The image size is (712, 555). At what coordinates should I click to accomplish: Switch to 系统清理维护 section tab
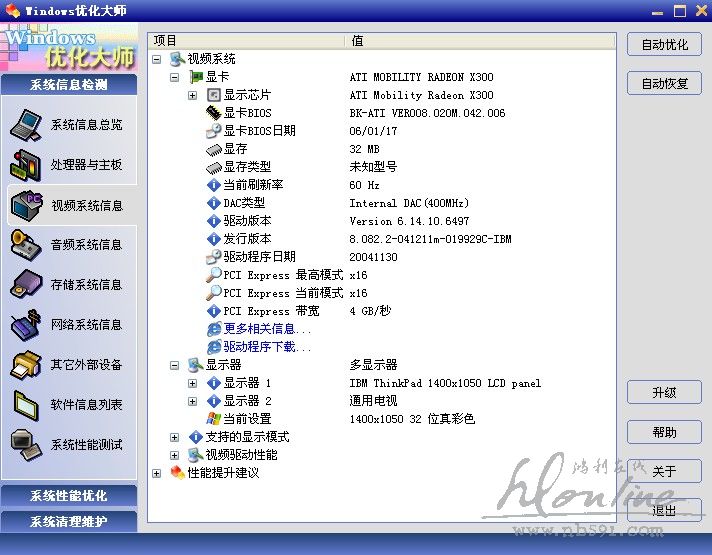point(68,521)
